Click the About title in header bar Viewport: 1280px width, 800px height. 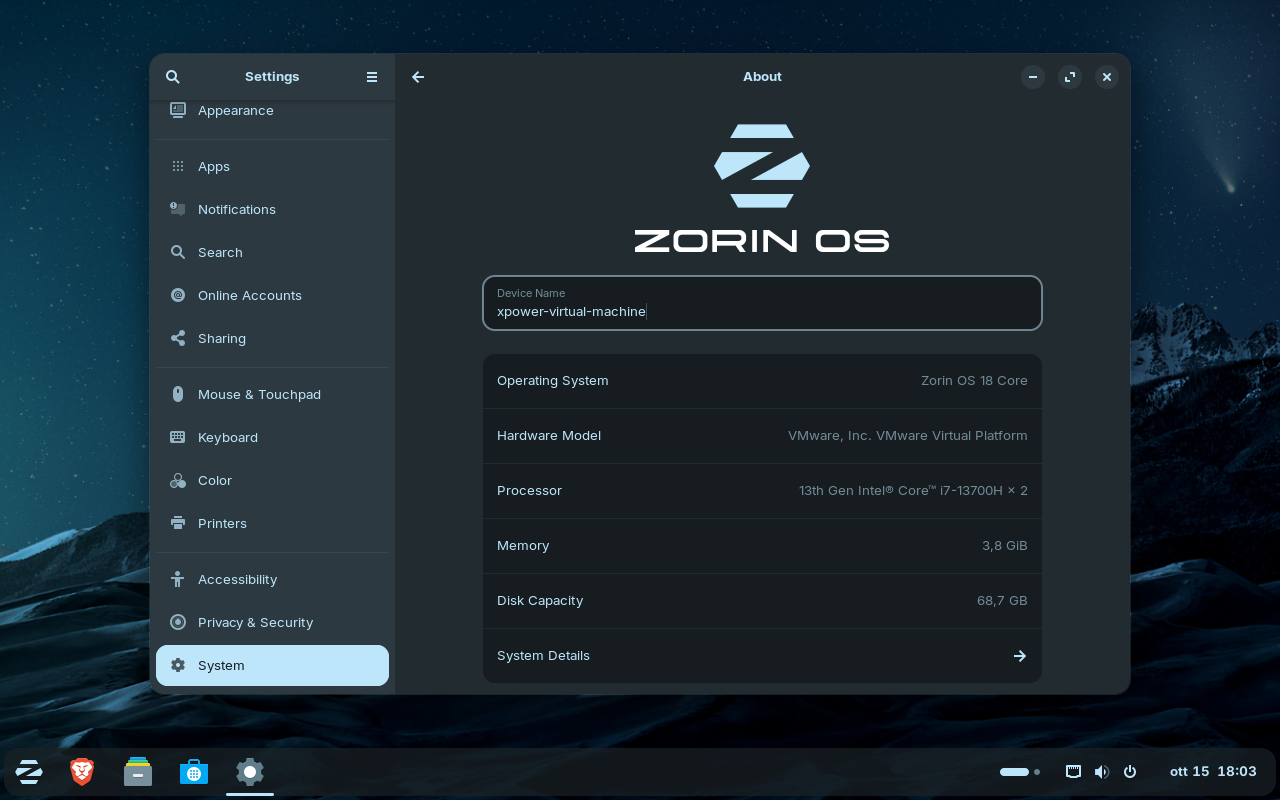point(762,77)
